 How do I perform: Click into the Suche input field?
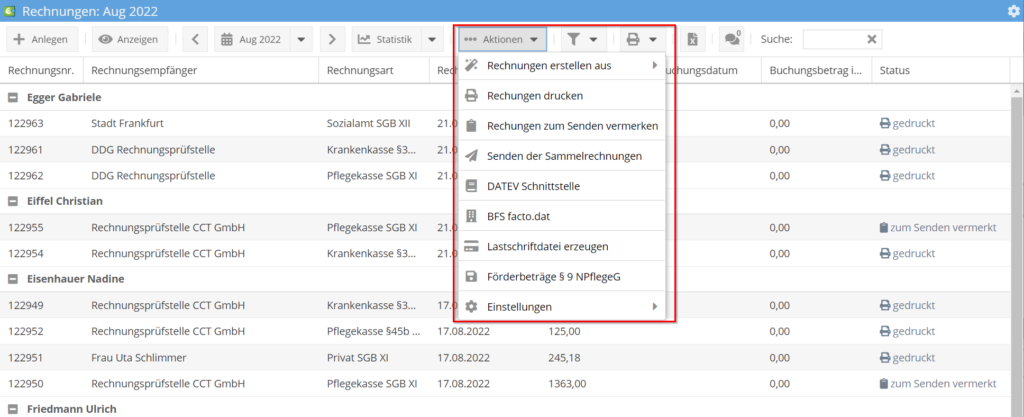tap(832, 39)
